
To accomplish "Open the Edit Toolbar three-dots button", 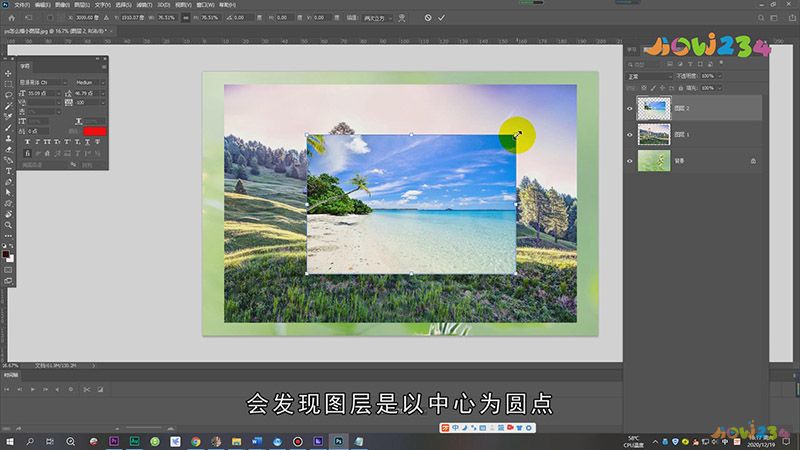I will pos(8,236).
